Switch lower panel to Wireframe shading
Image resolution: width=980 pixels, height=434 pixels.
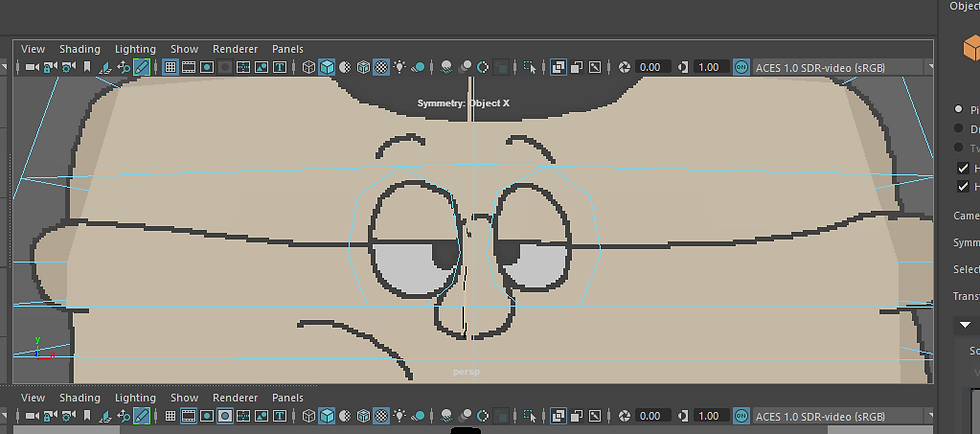pyautogui.click(x=308, y=416)
